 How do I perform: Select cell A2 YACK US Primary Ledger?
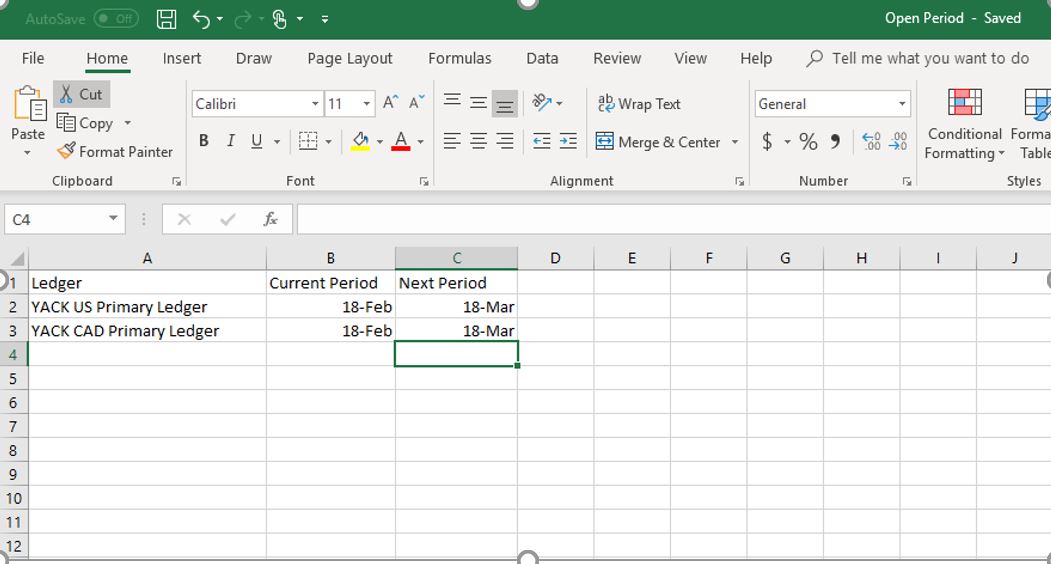point(147,307)
